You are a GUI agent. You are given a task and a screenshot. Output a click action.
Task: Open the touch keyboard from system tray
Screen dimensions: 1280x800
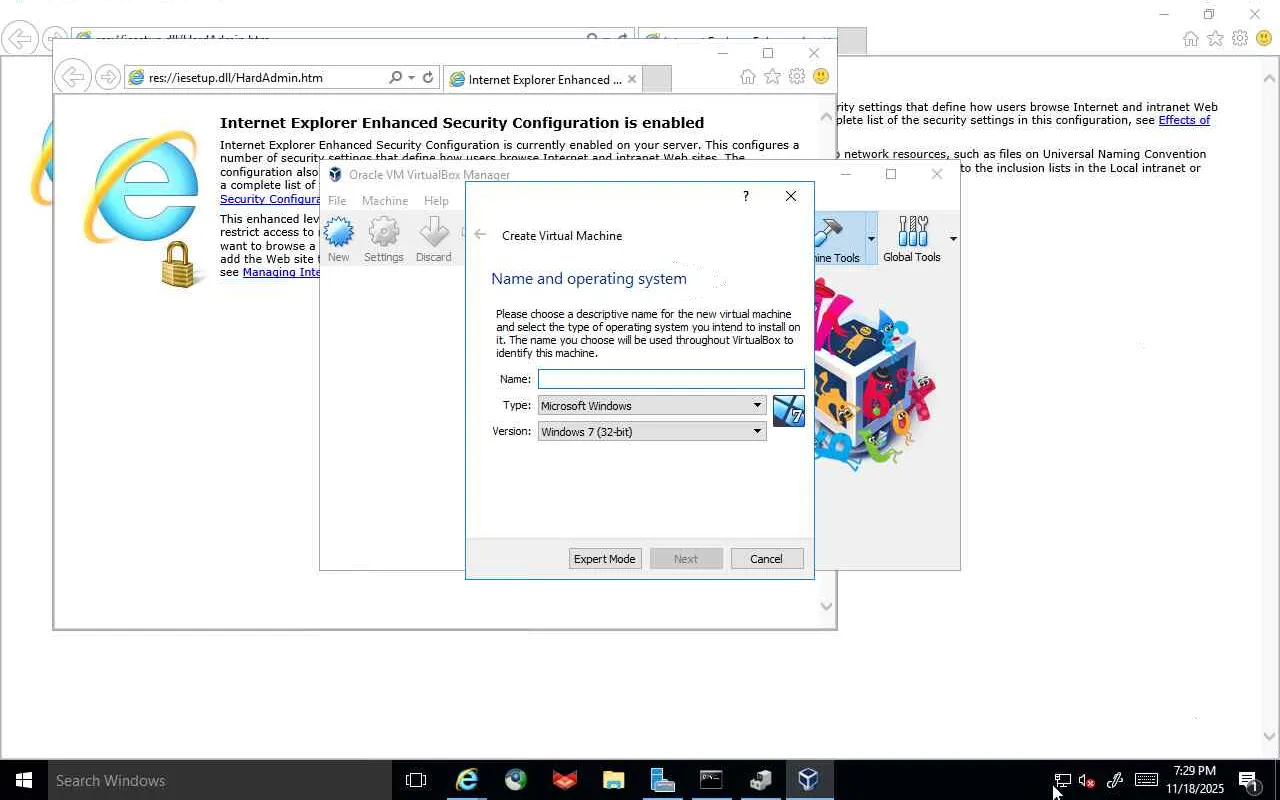point(1146,781)
